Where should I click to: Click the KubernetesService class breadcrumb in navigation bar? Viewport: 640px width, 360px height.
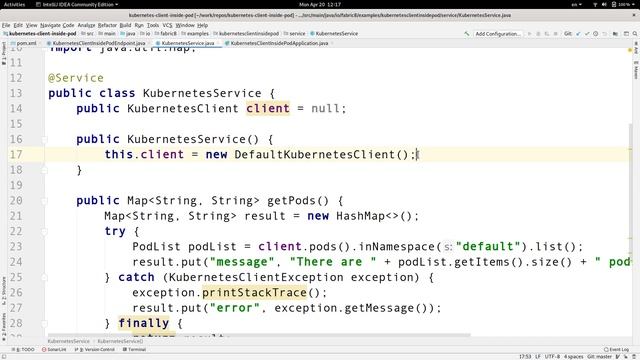[334, 33]
